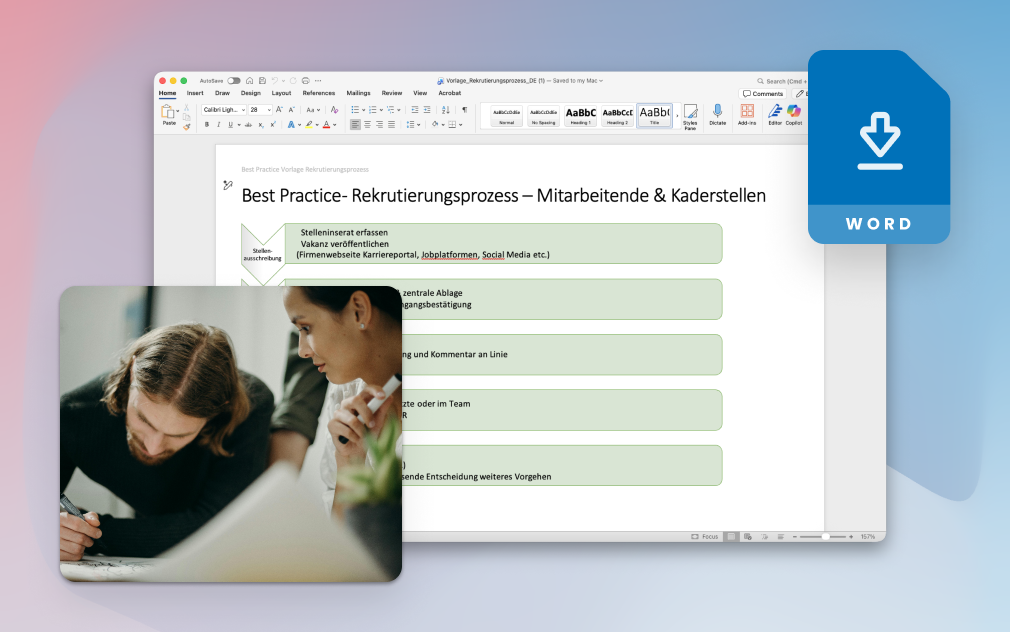This screenshot has width=1010, height=632.
Task: Select Align Right paragraph alignment
Action: point(379,125)
